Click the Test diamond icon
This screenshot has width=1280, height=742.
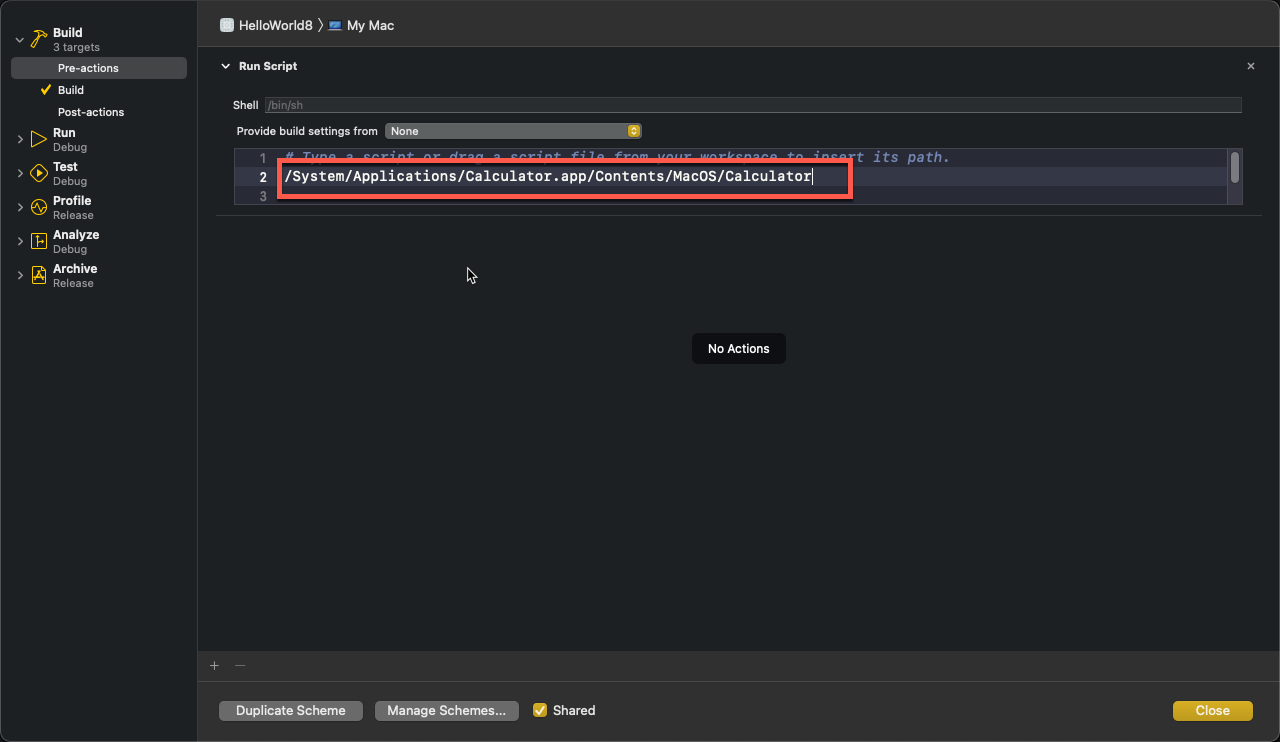coord(39,173)
